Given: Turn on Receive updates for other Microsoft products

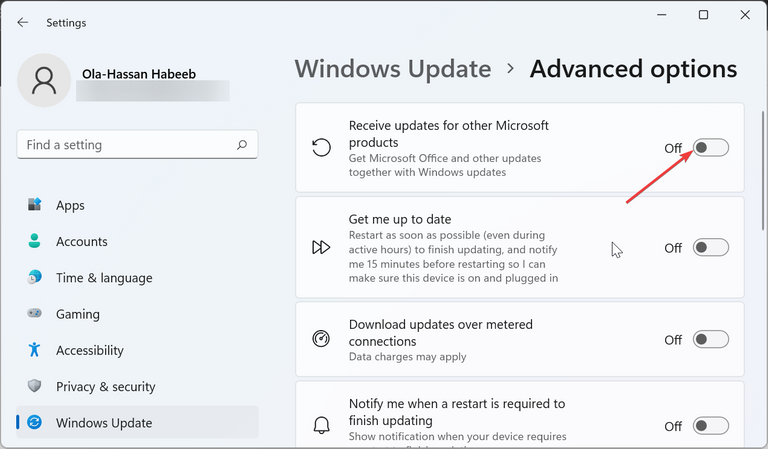Looking at the screenshot, I should pos(711,147).
